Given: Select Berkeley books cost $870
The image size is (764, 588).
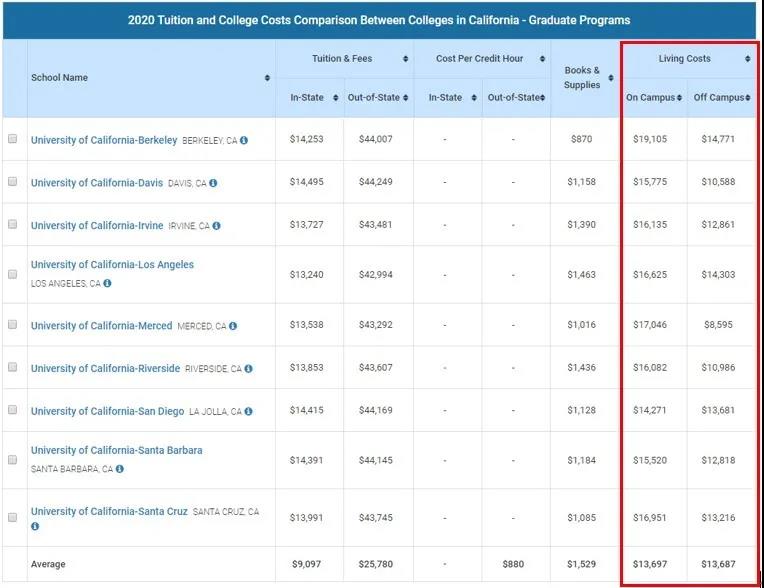Looking at the screenshot, I should (581, 139).
